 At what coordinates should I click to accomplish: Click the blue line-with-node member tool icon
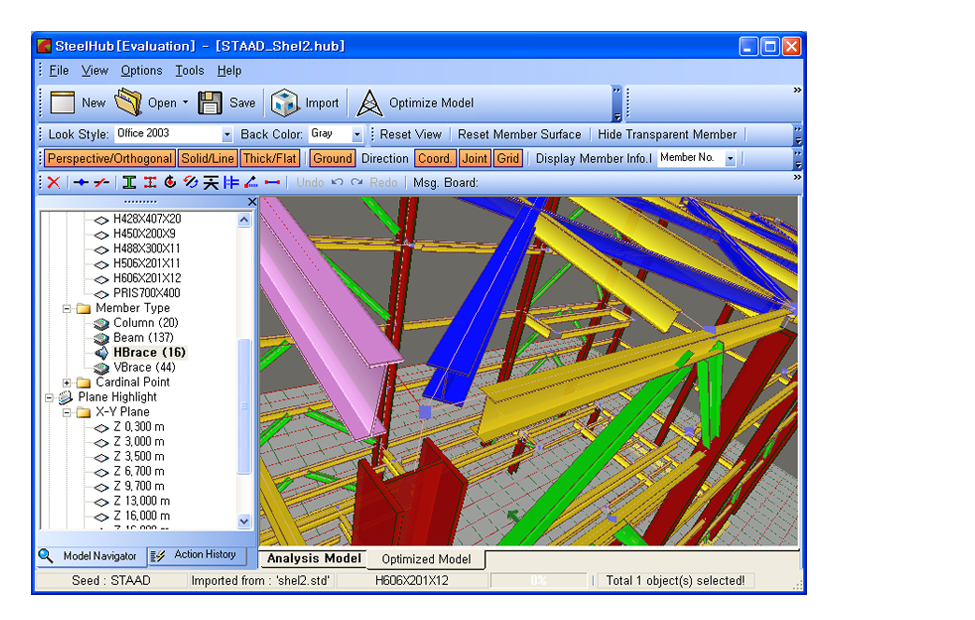tap(81, 182)
